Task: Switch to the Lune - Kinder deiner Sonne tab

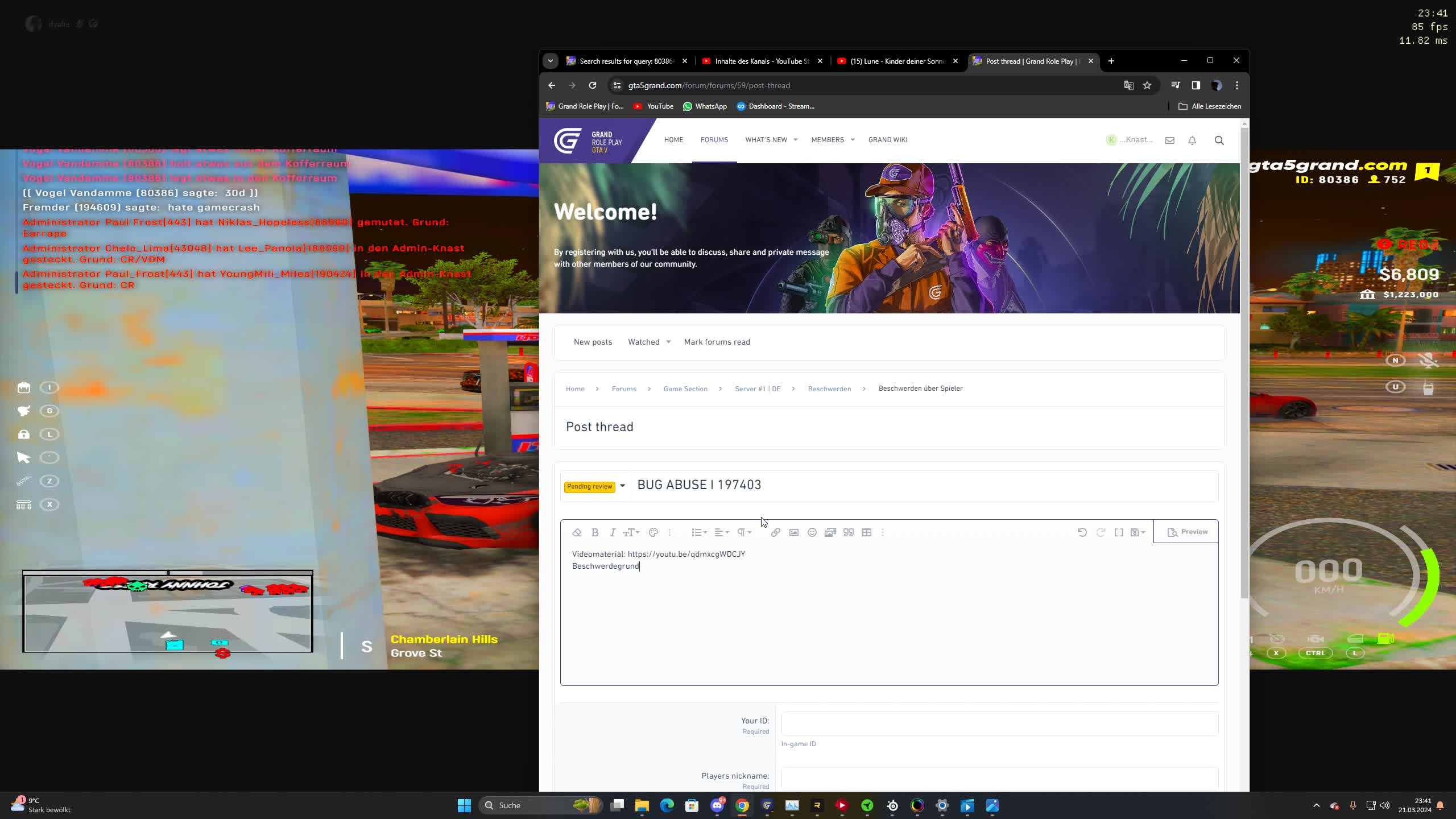Action: tap(897, 61)
